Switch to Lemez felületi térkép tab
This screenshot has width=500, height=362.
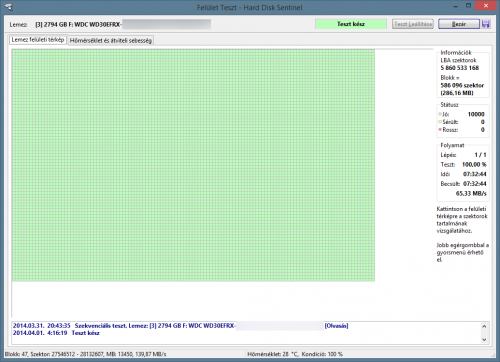coord(38,40)
